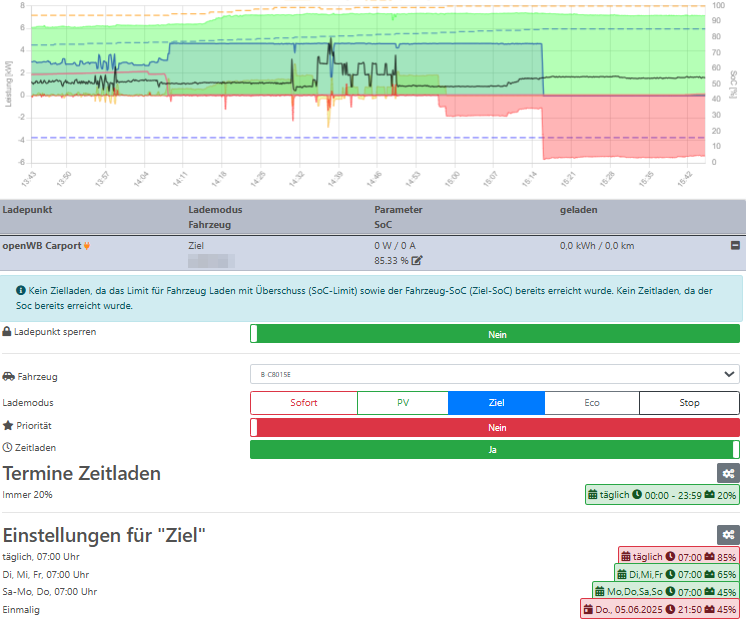Open the Fahrzeug vehicle dropdown
746x623 pixels.
click(495, 375)
